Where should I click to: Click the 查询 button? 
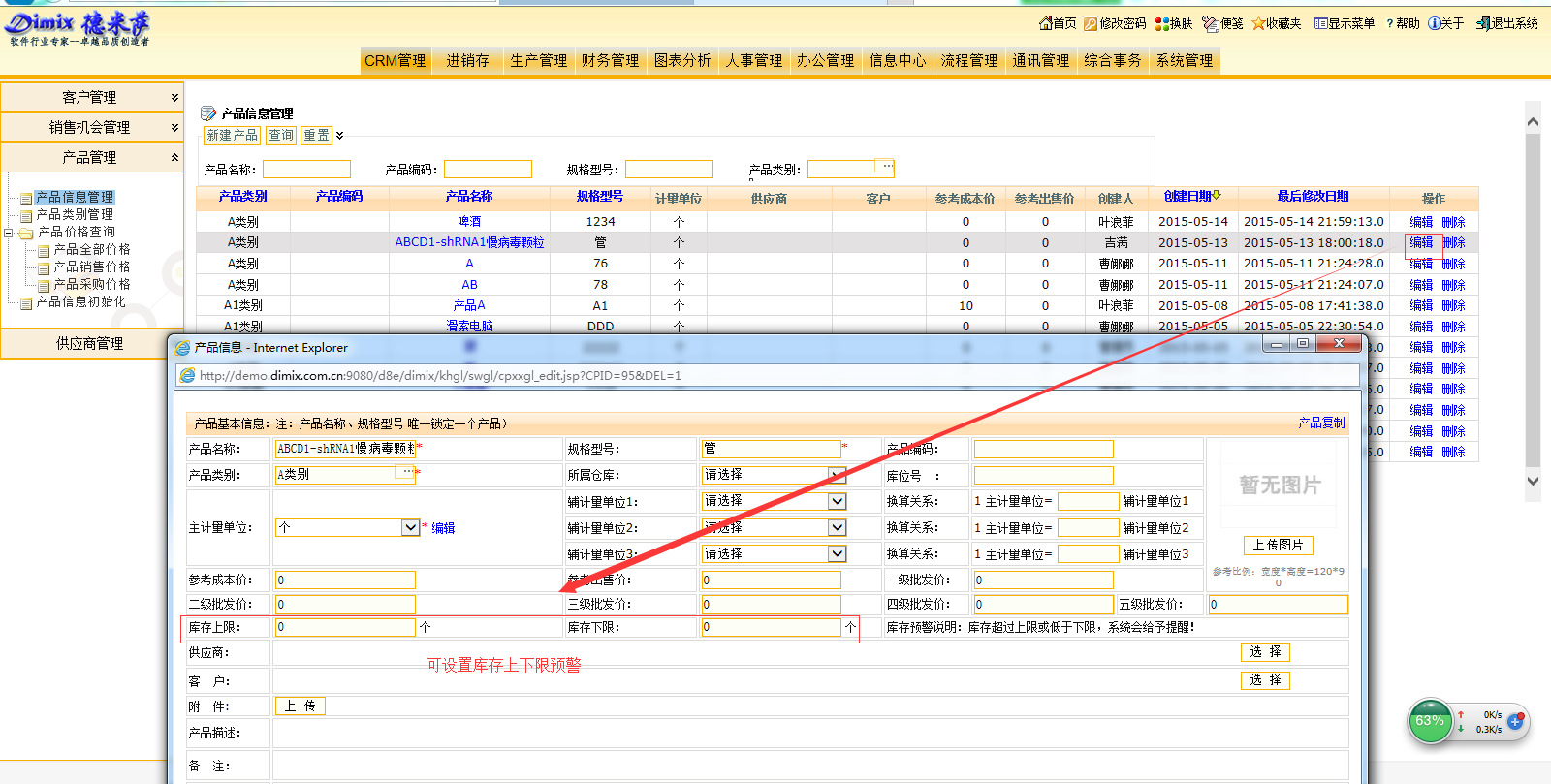point(281,136)
